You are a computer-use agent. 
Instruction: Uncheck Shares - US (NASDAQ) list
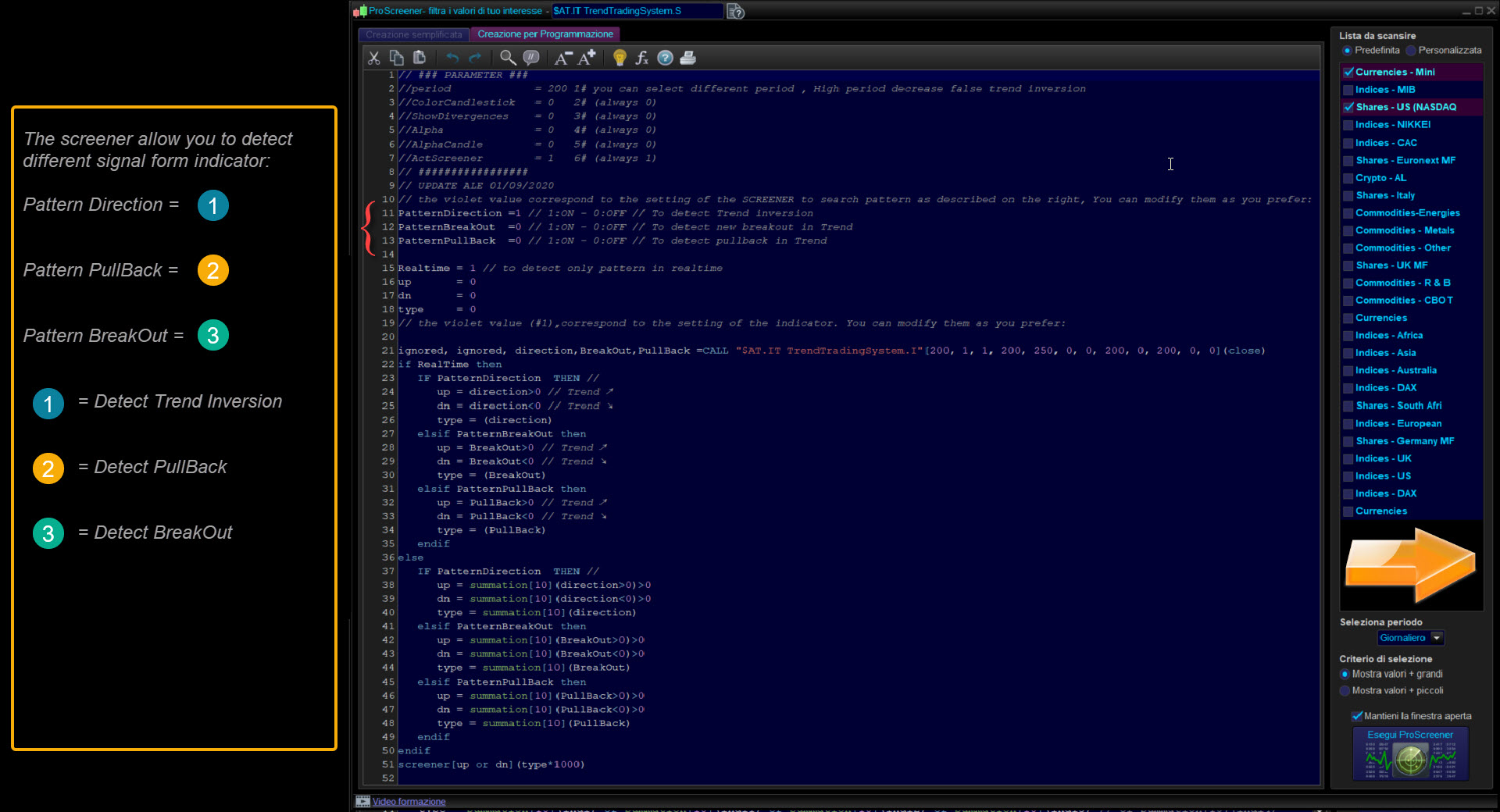pos(1348,107)
